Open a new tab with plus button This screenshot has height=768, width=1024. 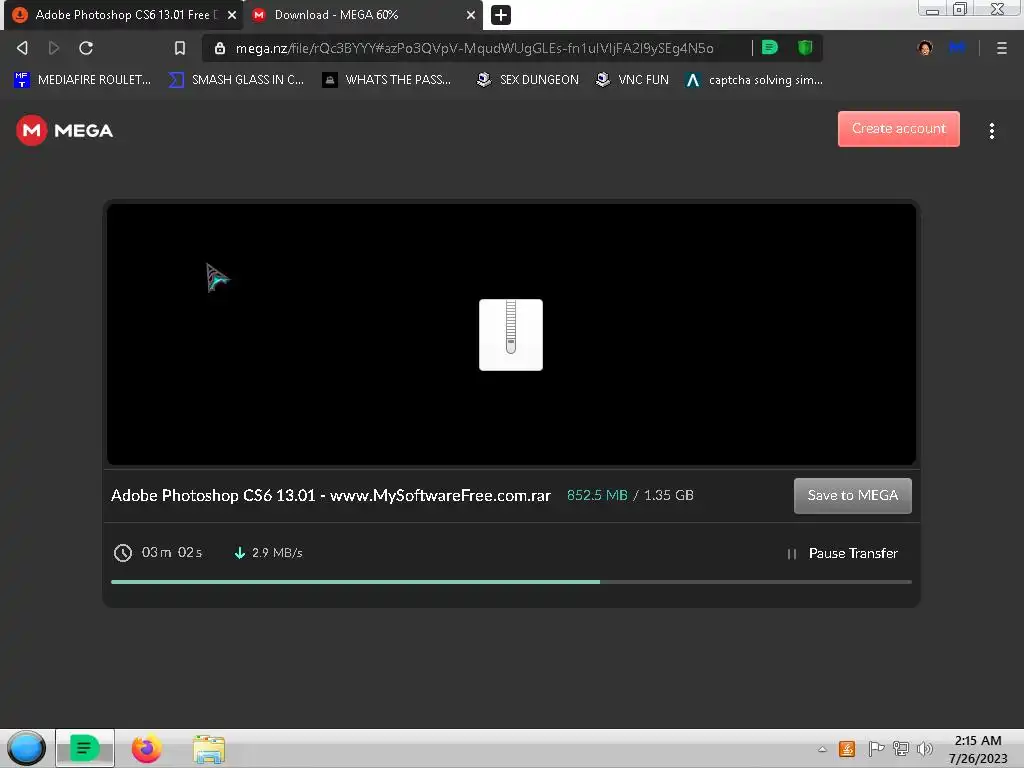point(501,15)
